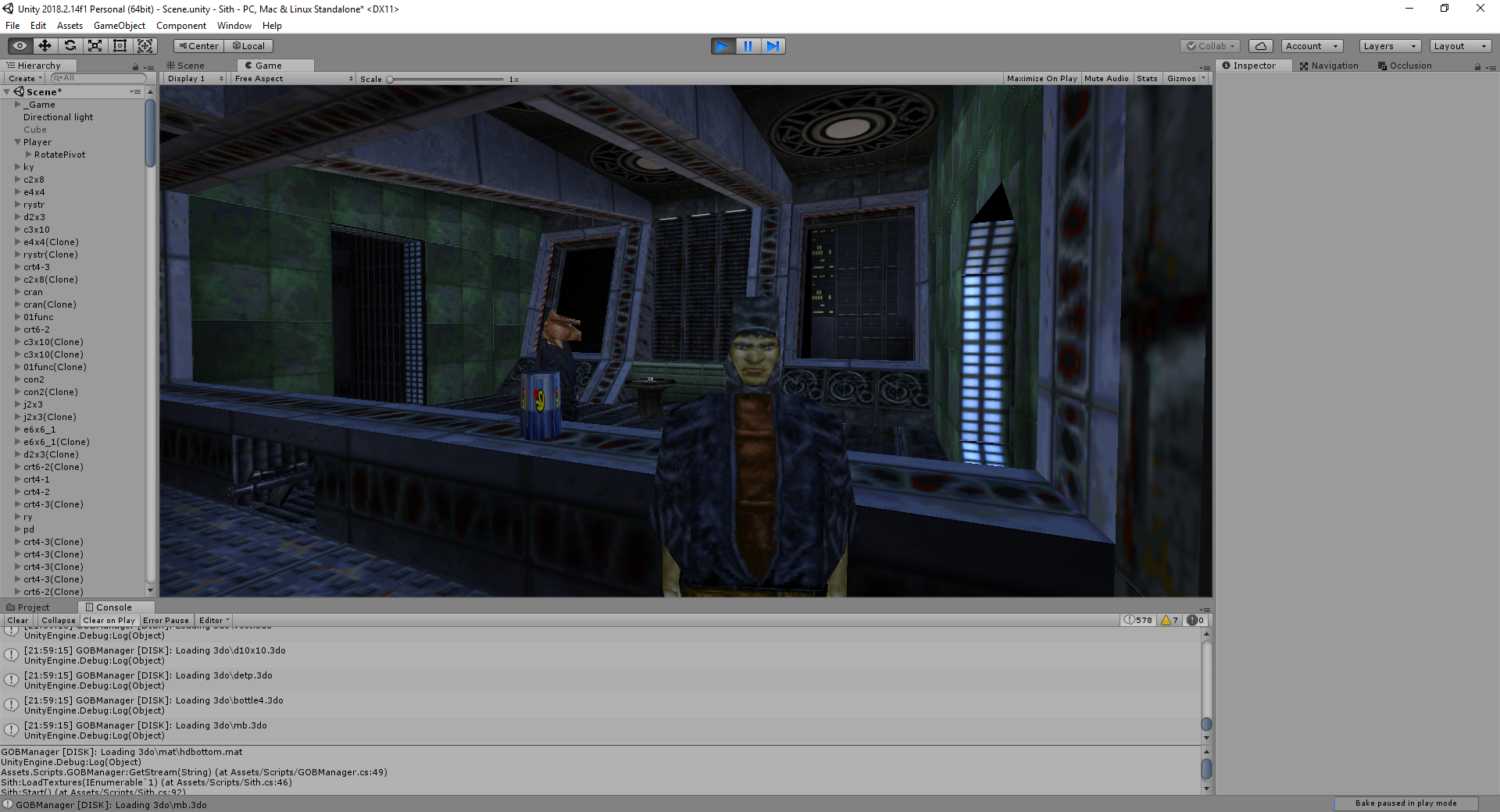Select the Rotate tool
This screenshot has height=812, width=1500.
[70, 46]
